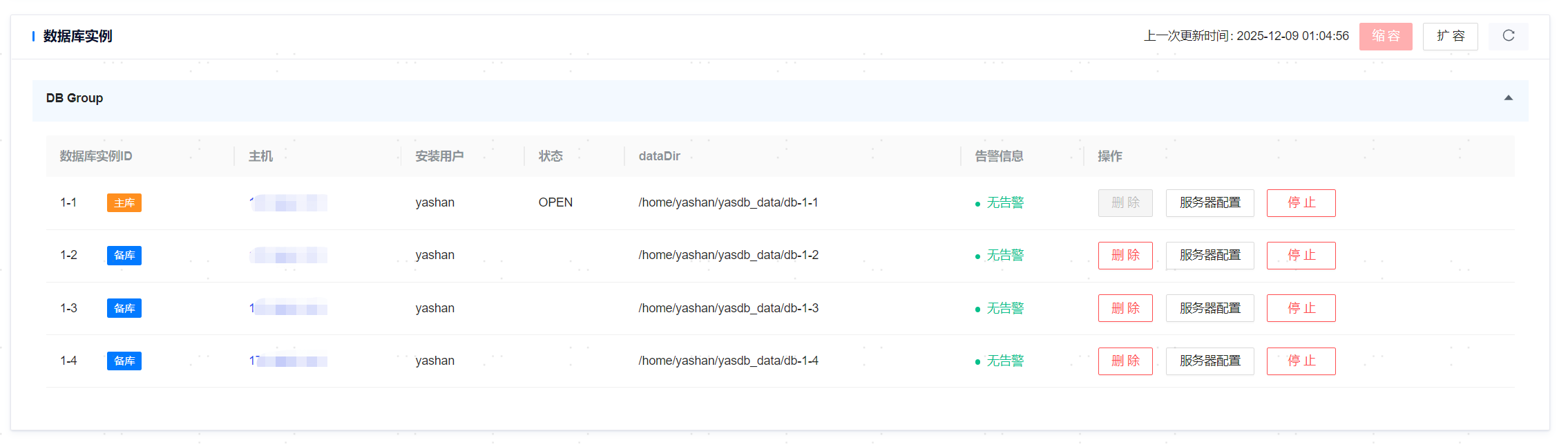
Task: Stop database instance 1-2
Action: coord(1301,256)
